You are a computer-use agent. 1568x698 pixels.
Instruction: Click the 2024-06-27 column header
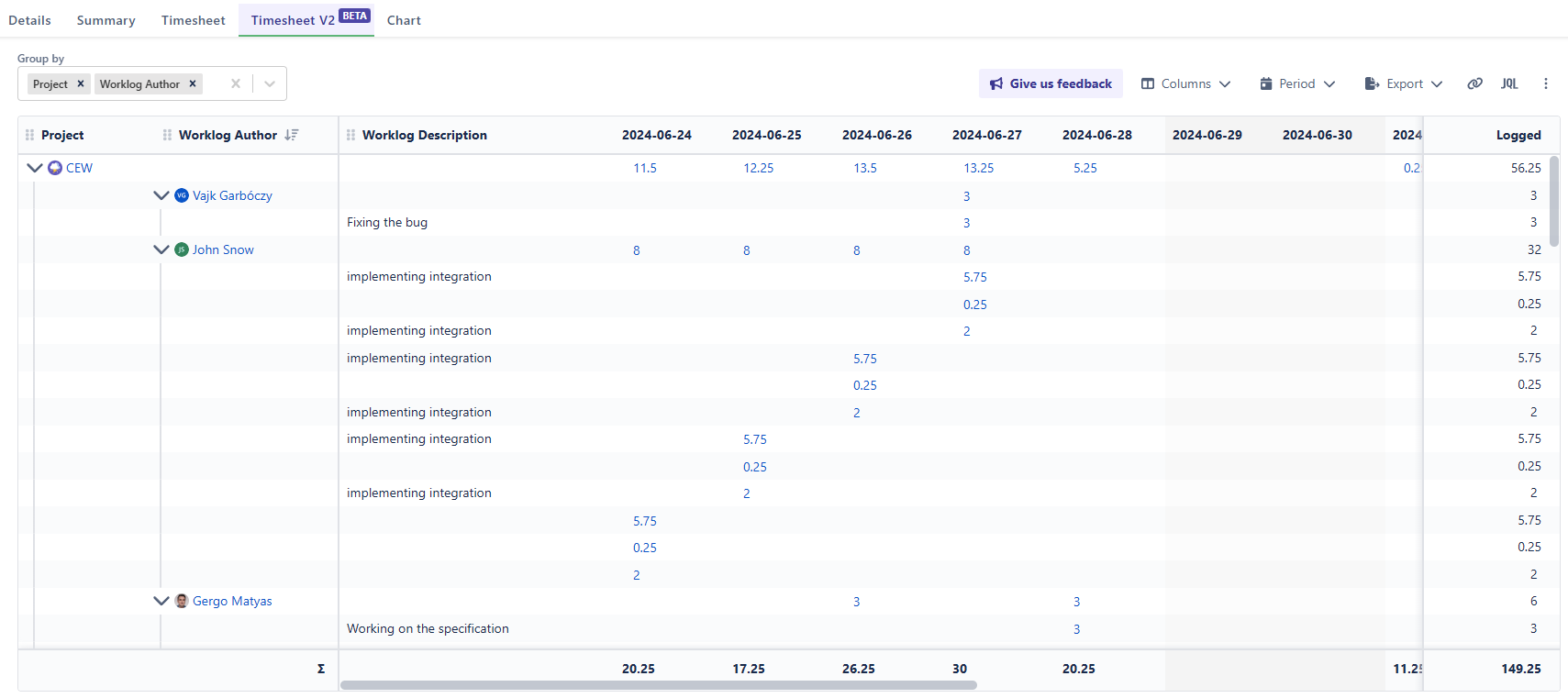(987, 135)
